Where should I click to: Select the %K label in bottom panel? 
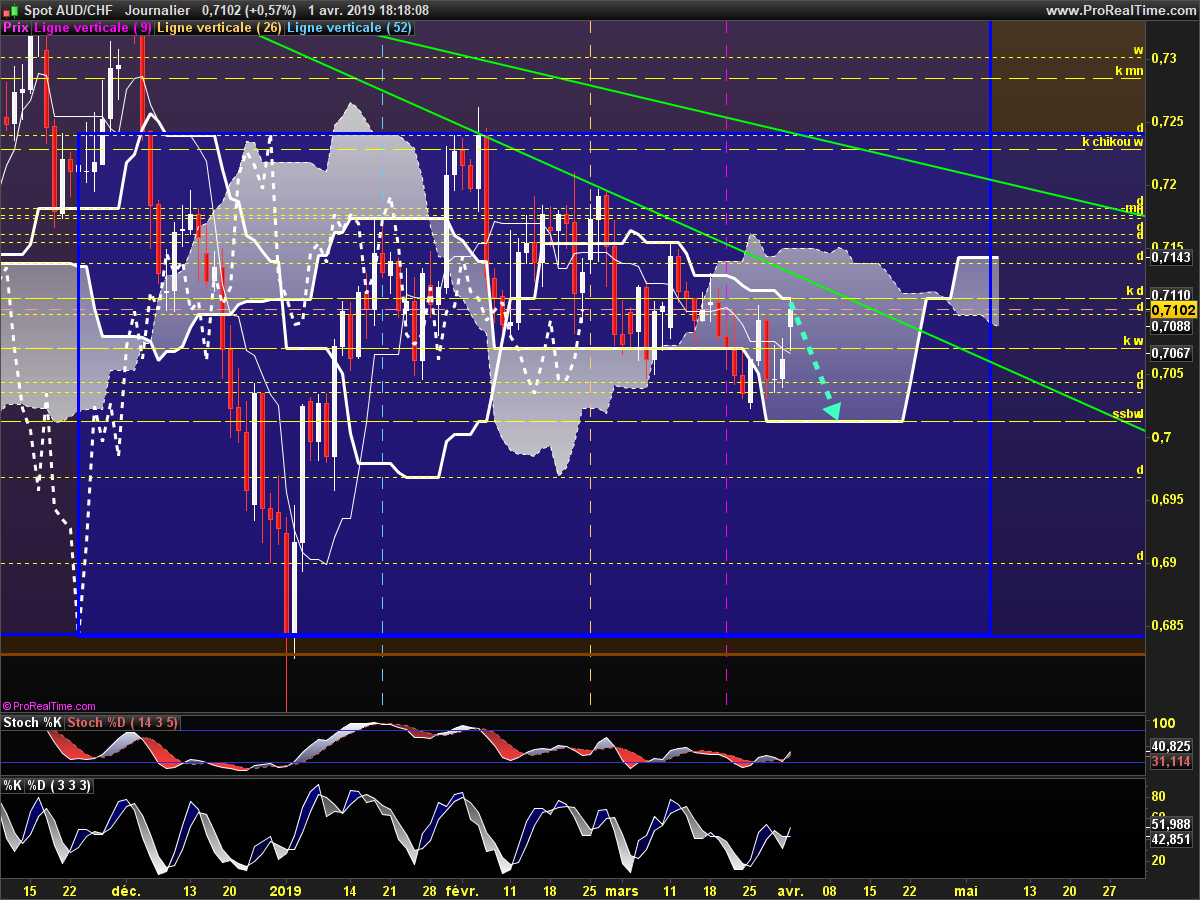[x=13, y=785]
